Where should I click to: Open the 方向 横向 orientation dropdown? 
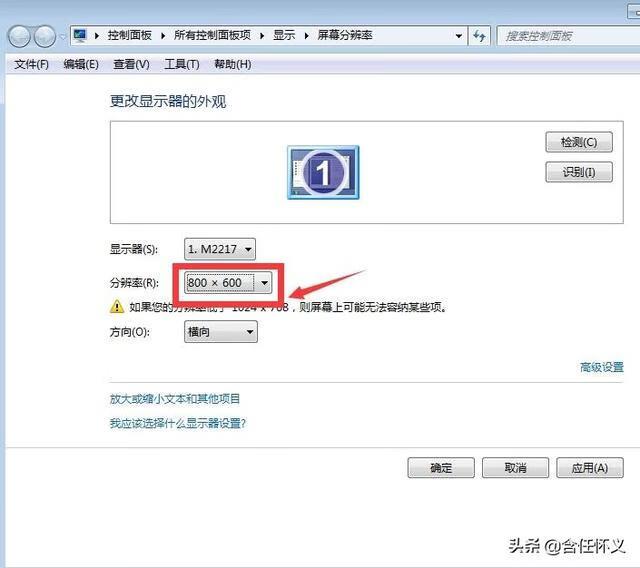click(220, 332)
